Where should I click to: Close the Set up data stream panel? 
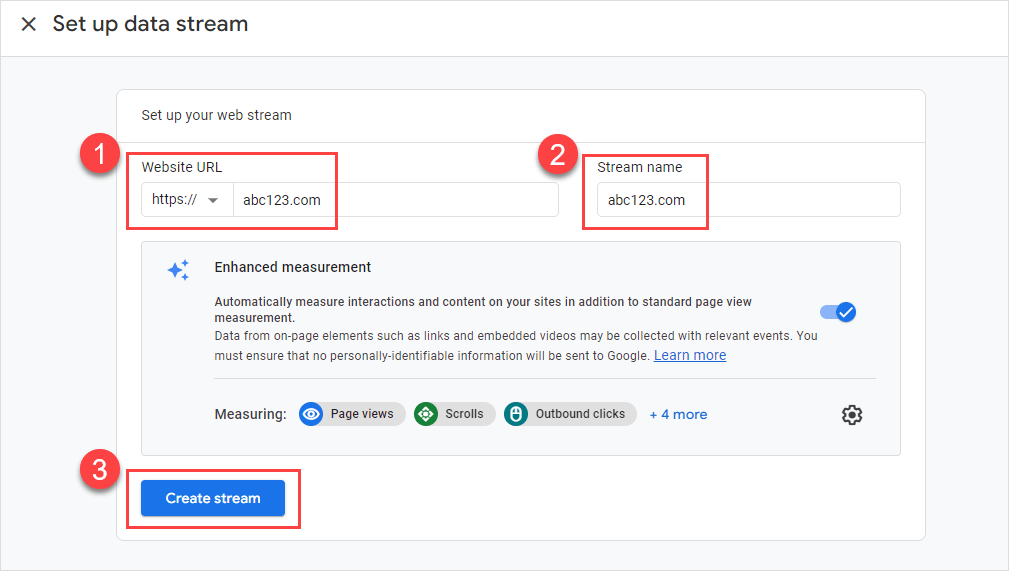(29, 24)
